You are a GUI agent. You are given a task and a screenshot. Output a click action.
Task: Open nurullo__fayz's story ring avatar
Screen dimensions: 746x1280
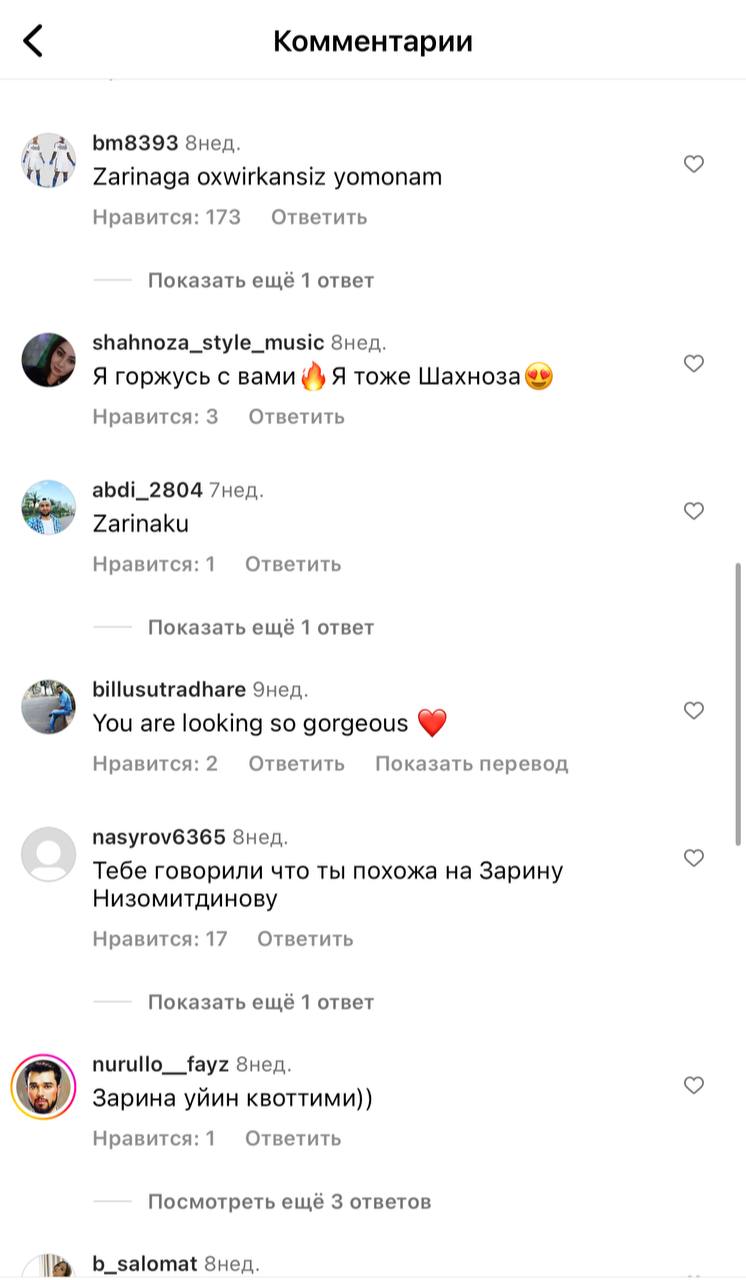tap(44, 1086)
